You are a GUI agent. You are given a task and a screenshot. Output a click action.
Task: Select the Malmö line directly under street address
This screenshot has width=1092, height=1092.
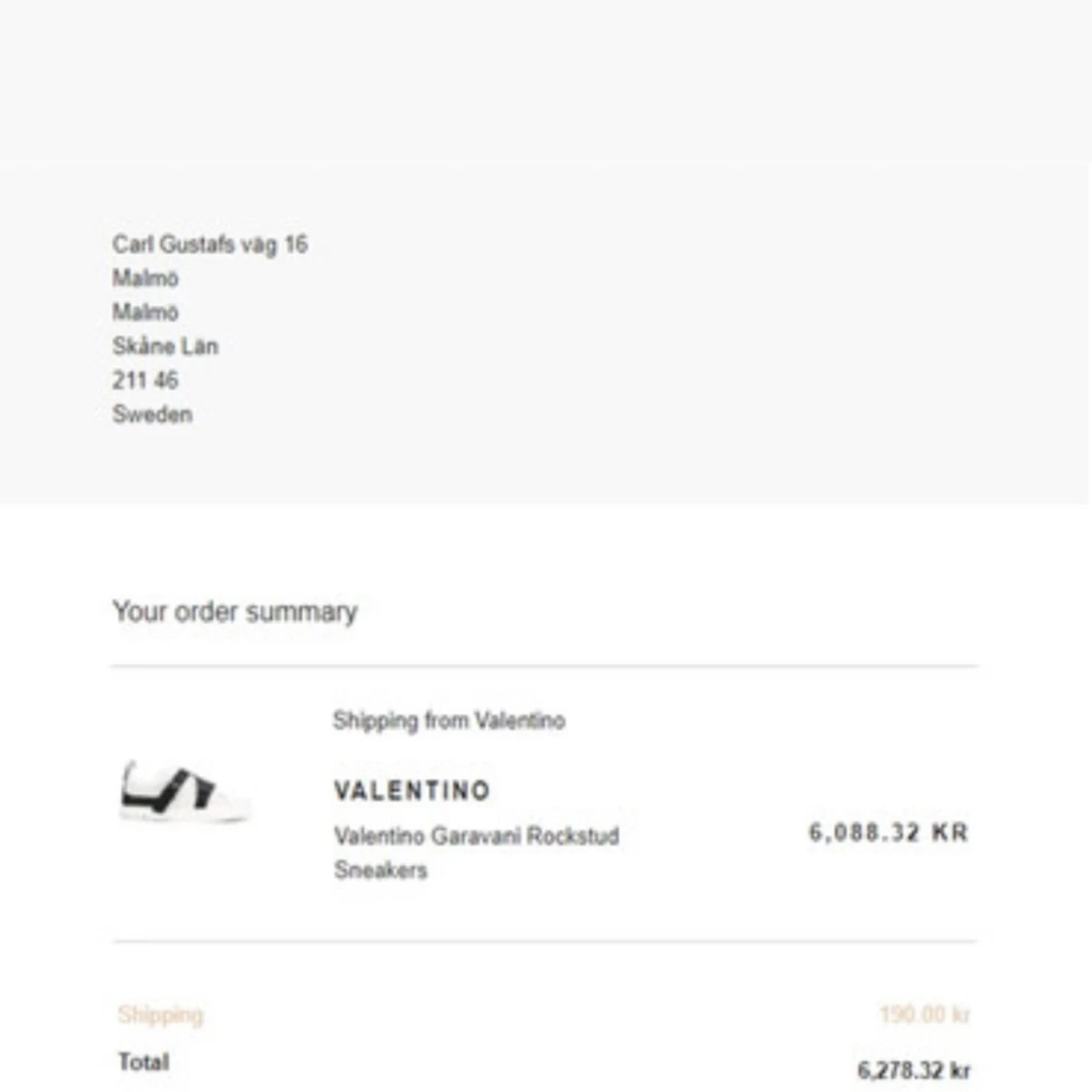(x=145, y=278)
